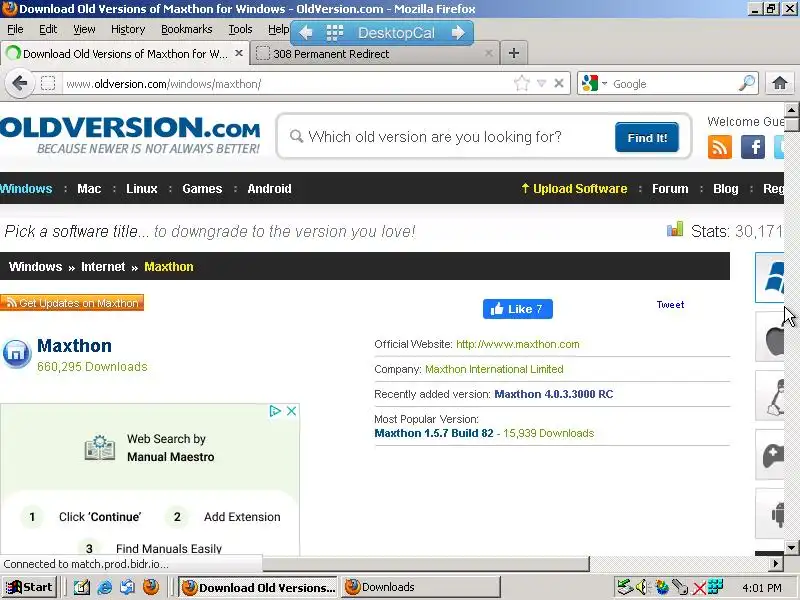Click the Tweet link
Screen dimensions: 800x600
[x=670, y=305]
